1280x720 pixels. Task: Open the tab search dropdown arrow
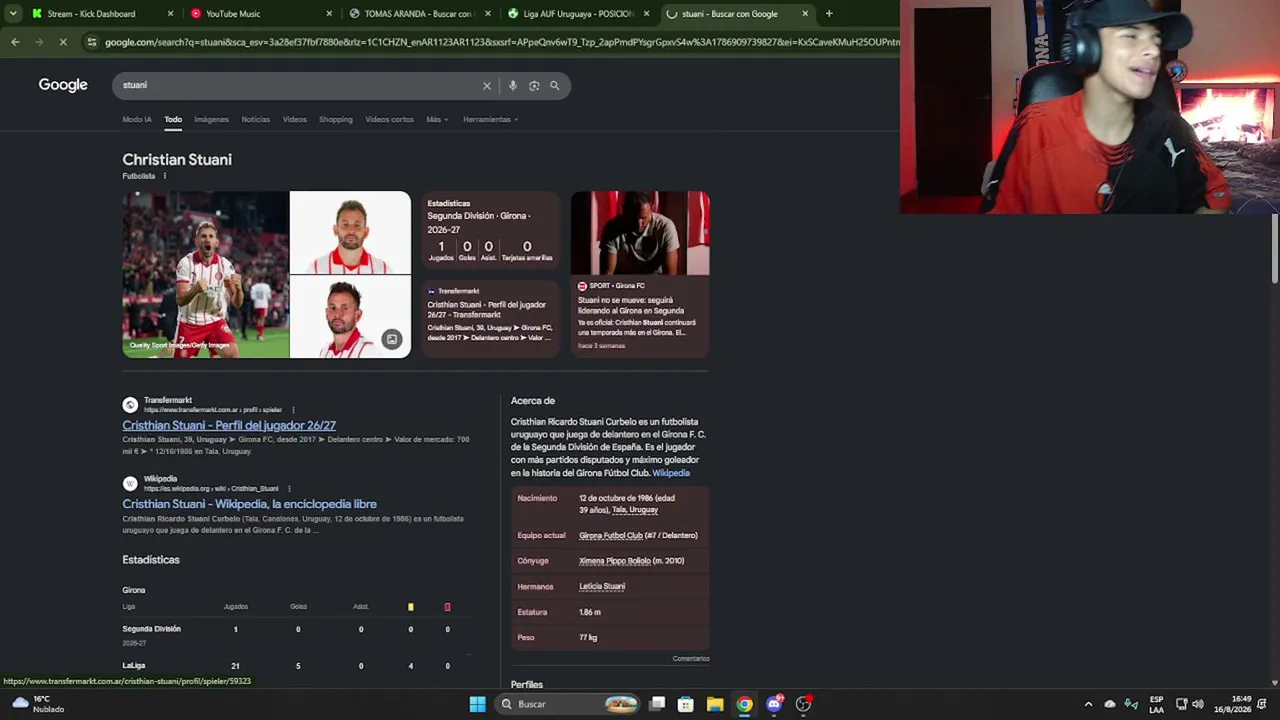tap(12, 14)
